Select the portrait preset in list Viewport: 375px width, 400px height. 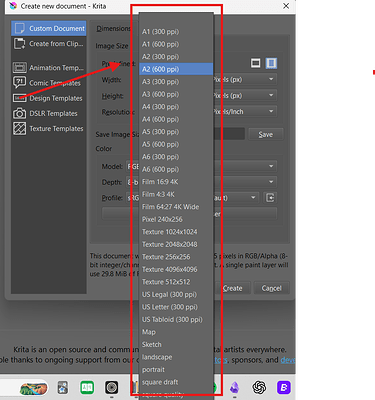coord(176,369)
